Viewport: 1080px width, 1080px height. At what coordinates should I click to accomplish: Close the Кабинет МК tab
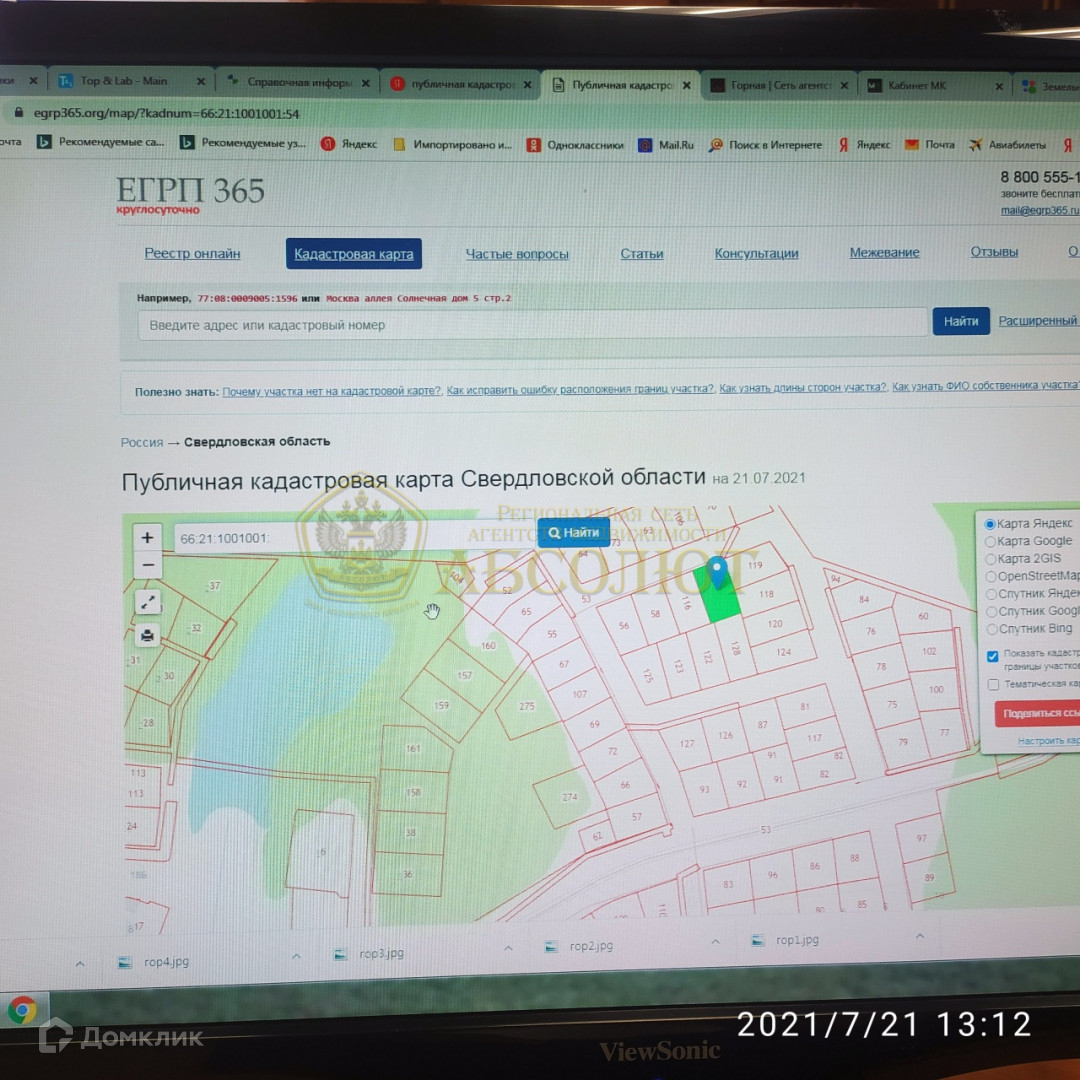999,86
